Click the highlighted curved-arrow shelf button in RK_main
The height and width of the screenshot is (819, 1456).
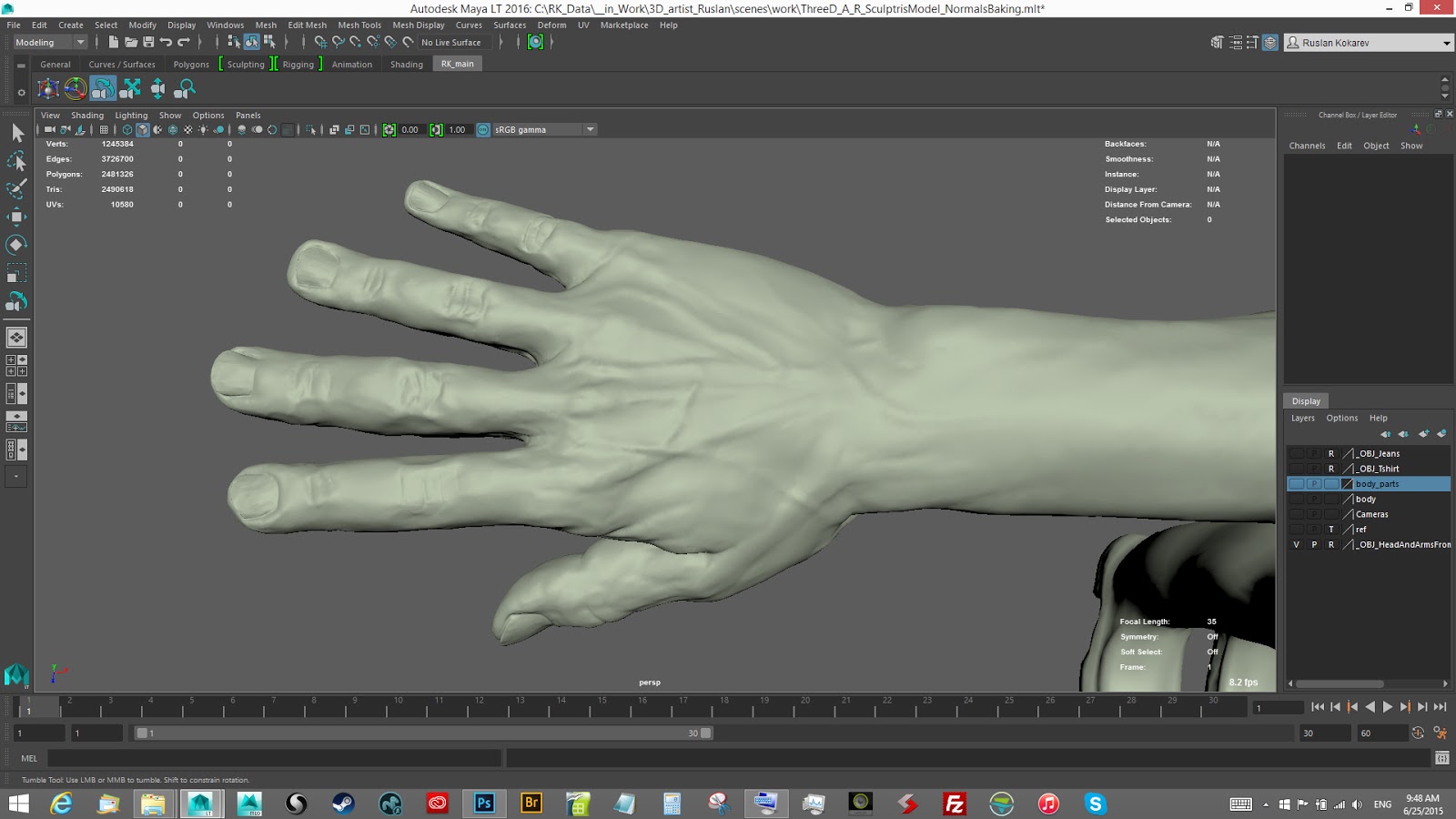click(x=103, y=88)
